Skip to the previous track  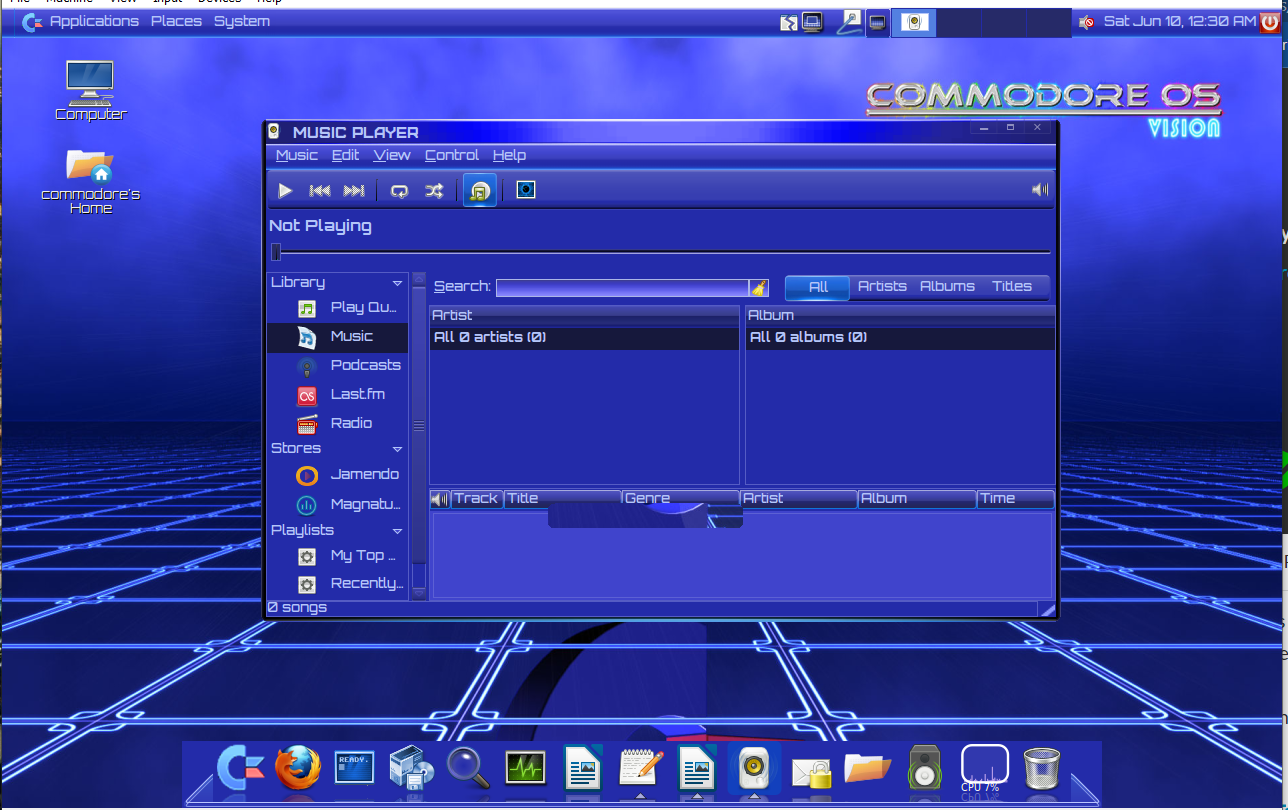[320, 190]
